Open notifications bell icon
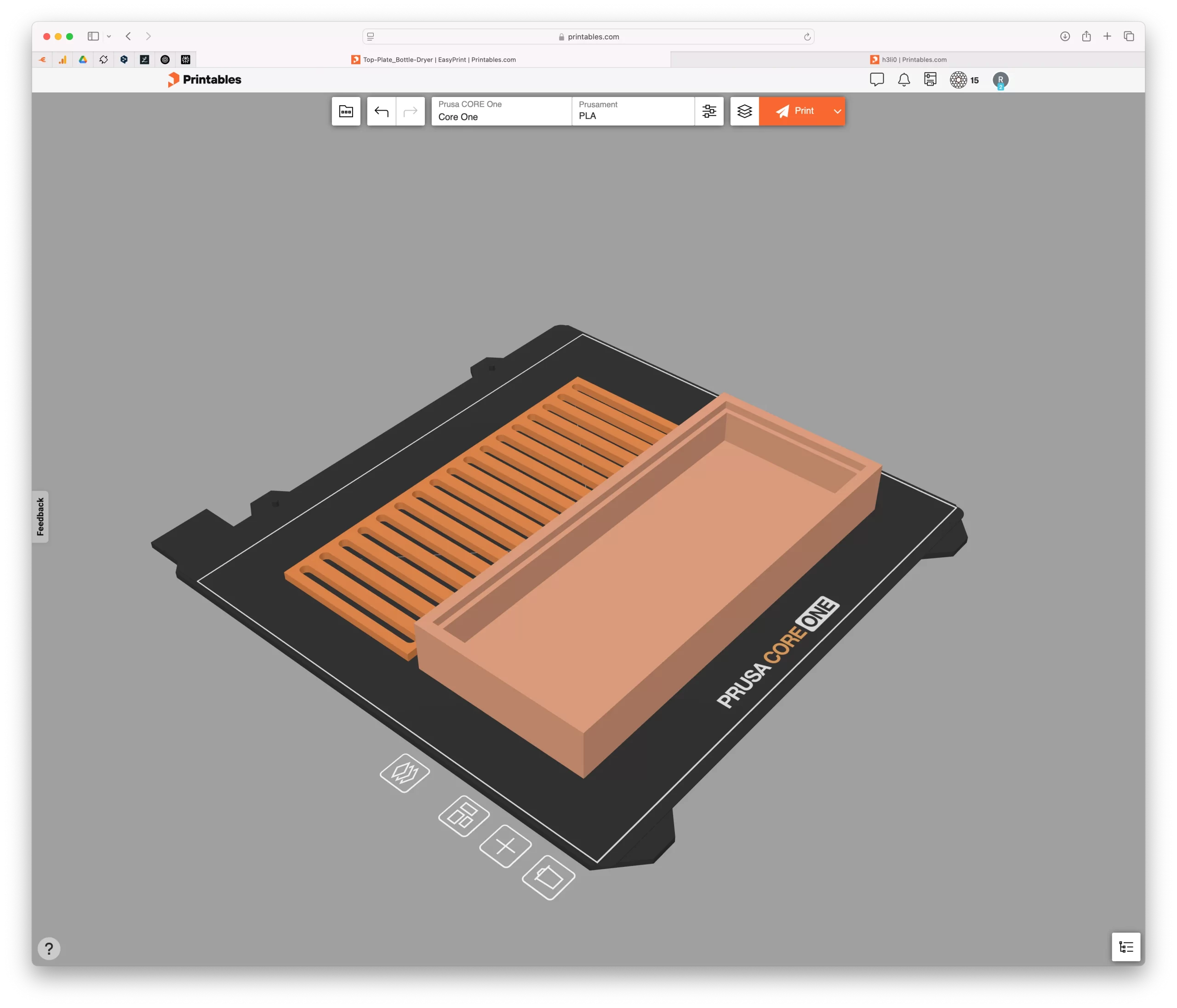Image resolution: width=1177 pixels, height=1008 pixels. [904, 80]
